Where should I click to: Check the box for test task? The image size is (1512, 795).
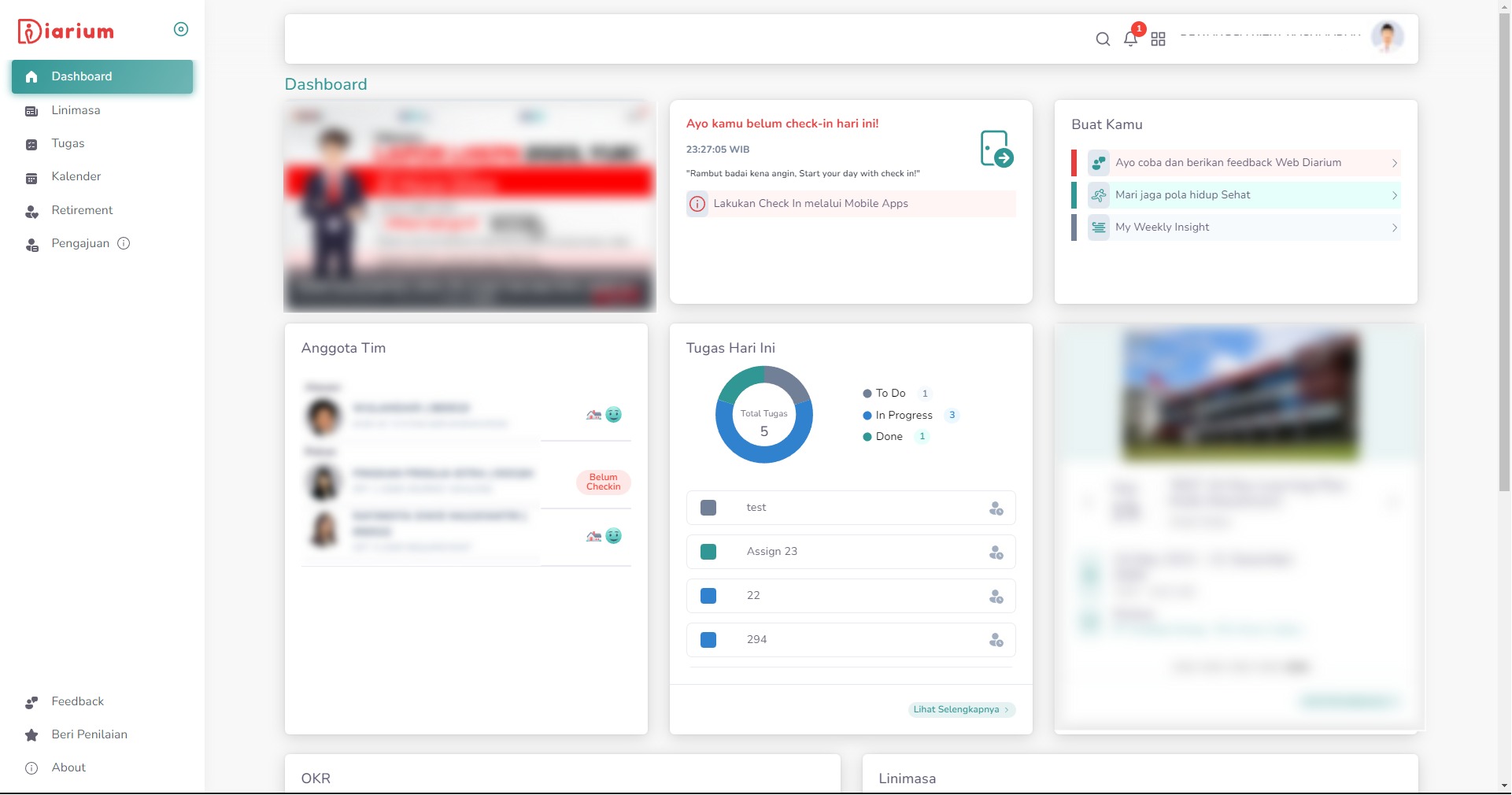tap(708, 508)
